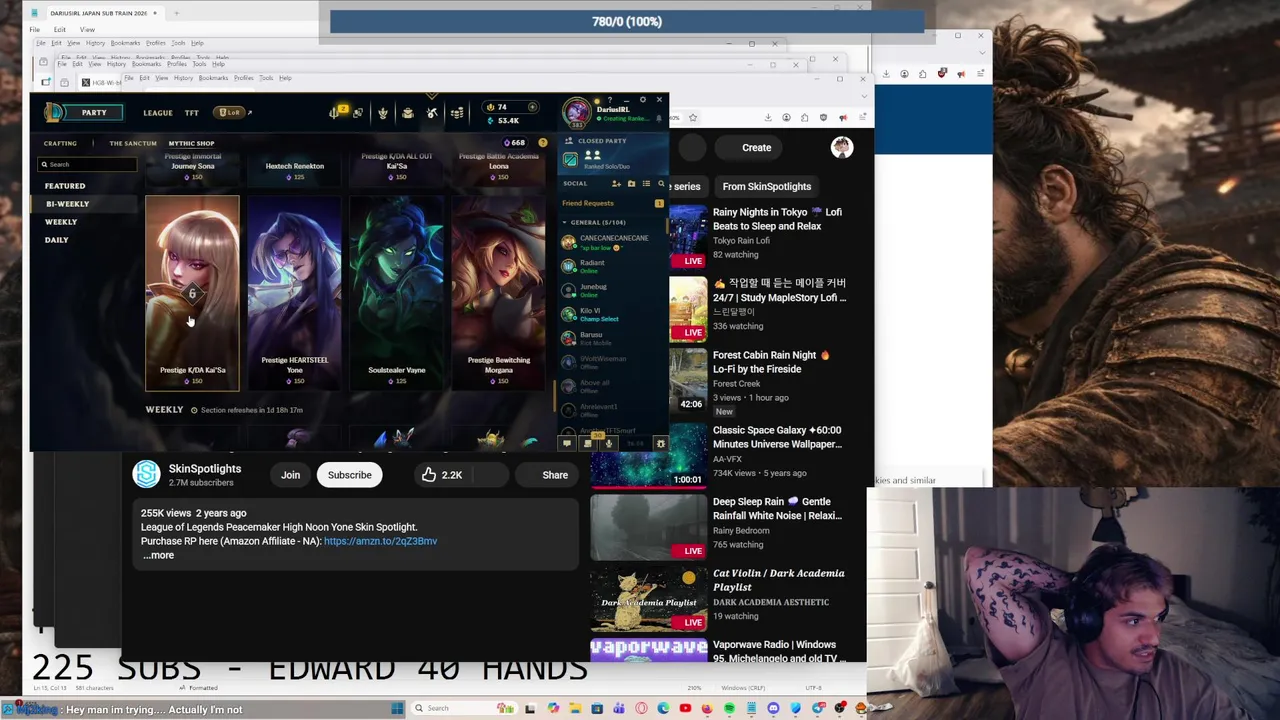The width and height of the screenshot is (1280, 720).
Task: Click the list view icon in SOCIAL
Action: 646,183
